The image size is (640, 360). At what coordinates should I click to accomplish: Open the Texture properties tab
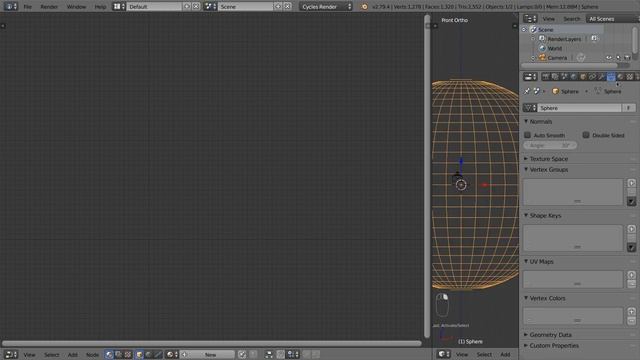pos(630,77)
